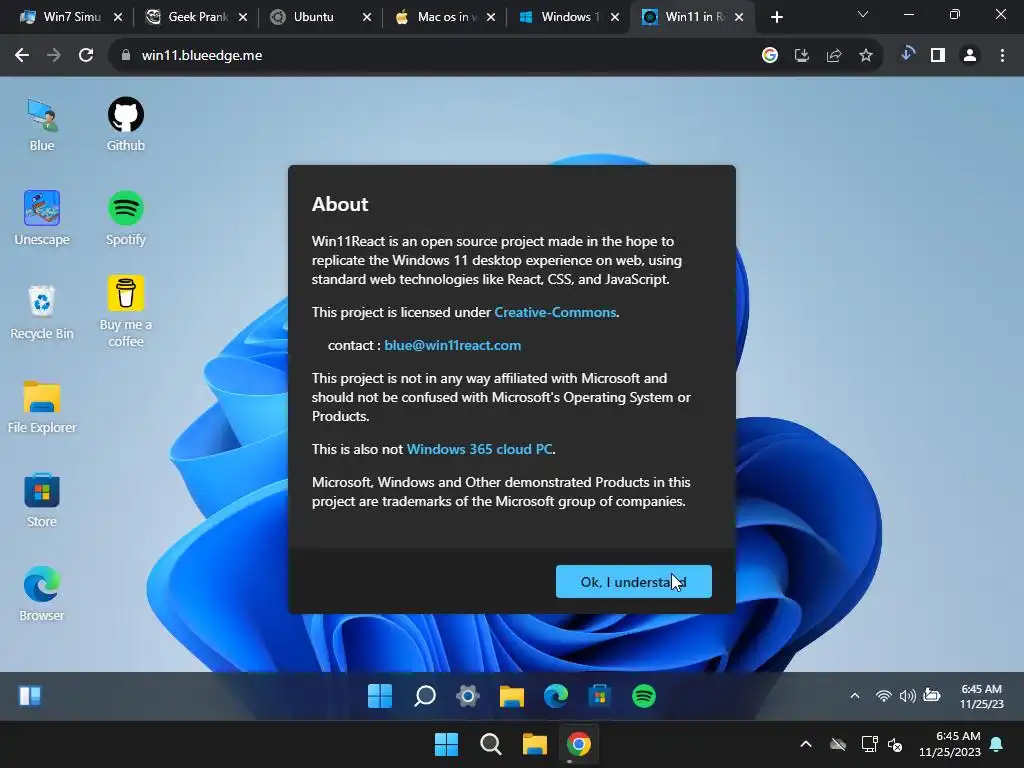
Task: Open the Recycle Bin desktop icon
Action: coord(42,312)
